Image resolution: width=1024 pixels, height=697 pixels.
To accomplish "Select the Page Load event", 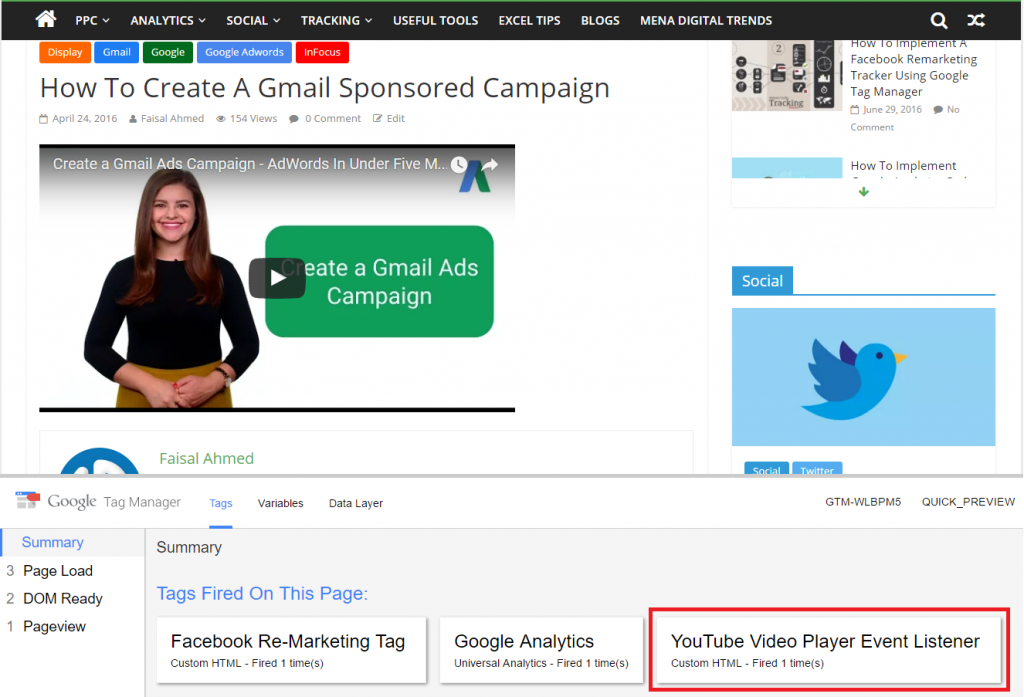I will [58, 570].
